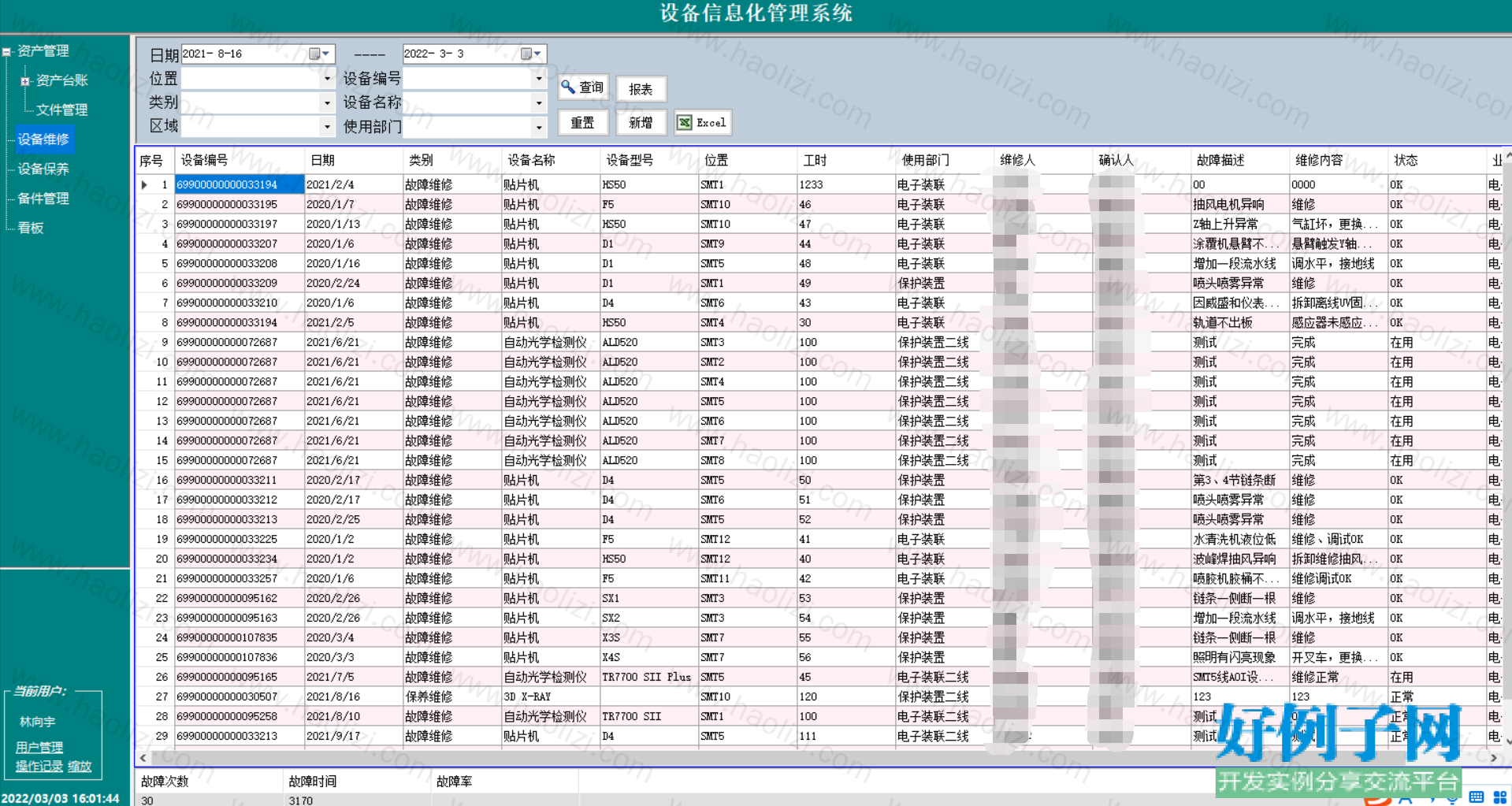Sort by the 状态 column header

pyautogui.click(x=1437, y=160)
